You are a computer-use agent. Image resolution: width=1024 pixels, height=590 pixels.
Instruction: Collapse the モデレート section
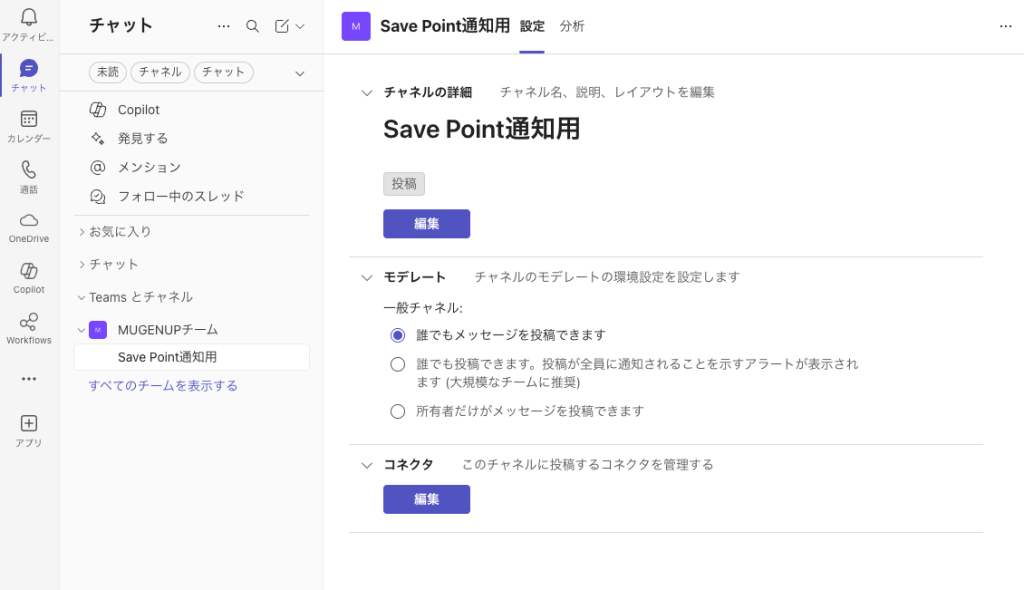(x=366, y=277)
